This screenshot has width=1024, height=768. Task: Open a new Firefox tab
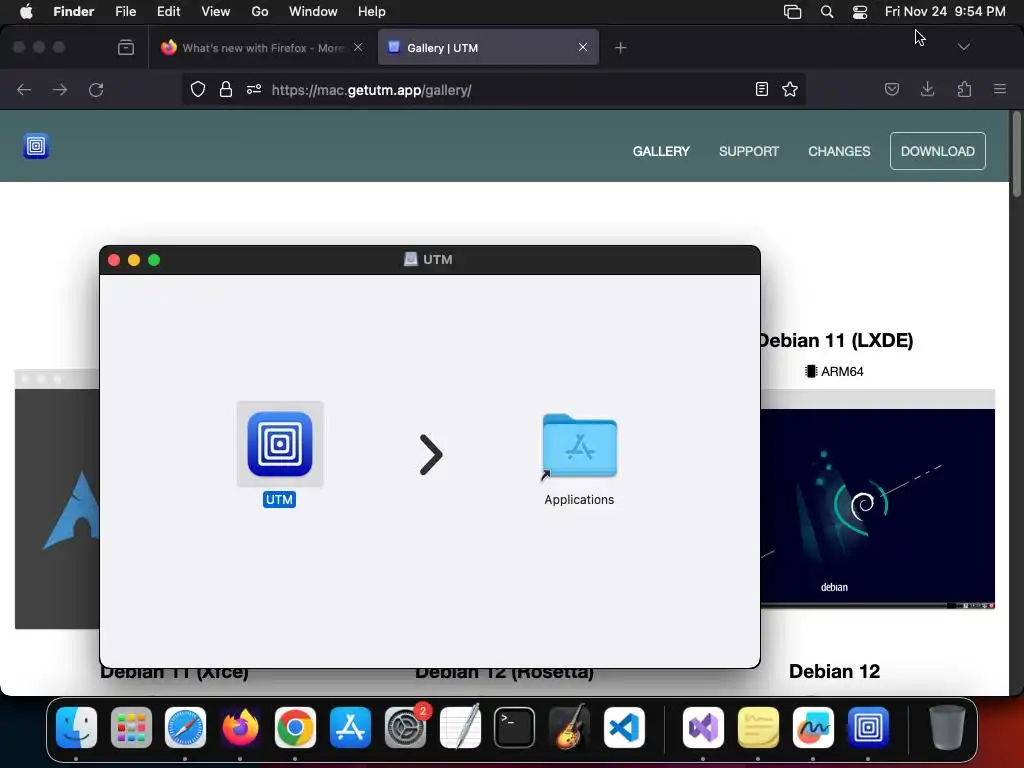point(620,48)
